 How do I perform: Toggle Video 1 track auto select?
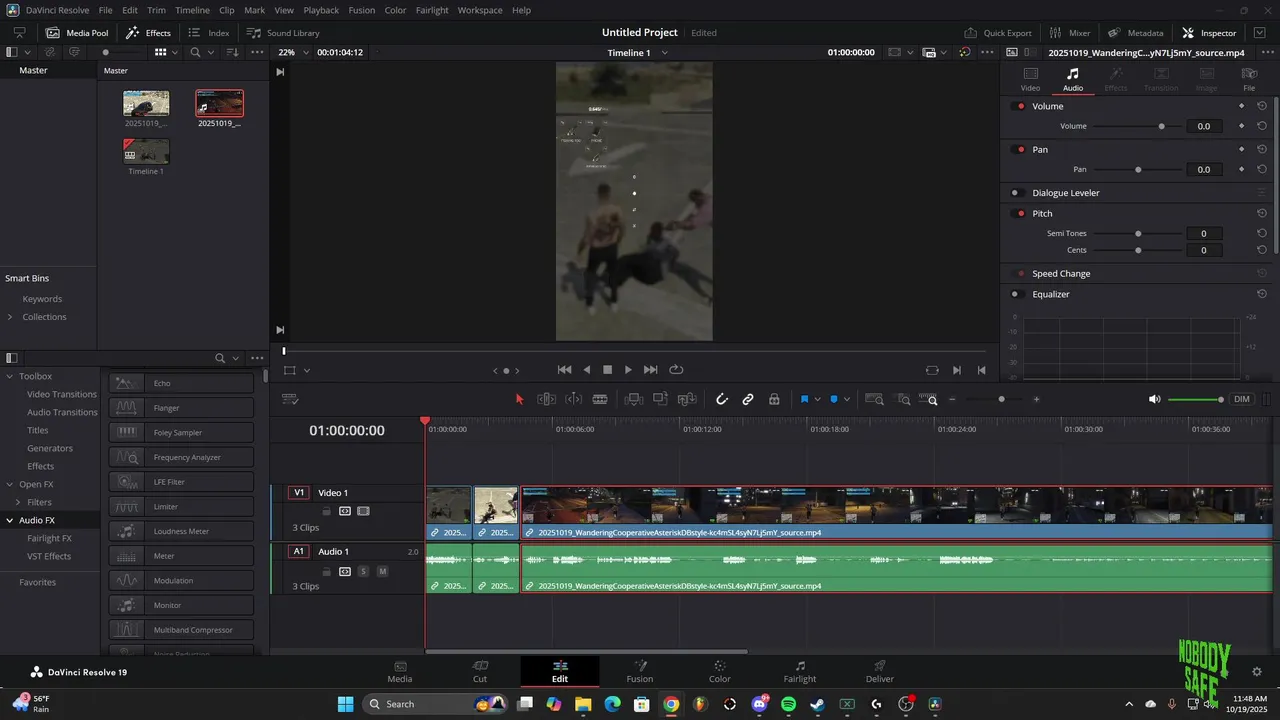345,511
